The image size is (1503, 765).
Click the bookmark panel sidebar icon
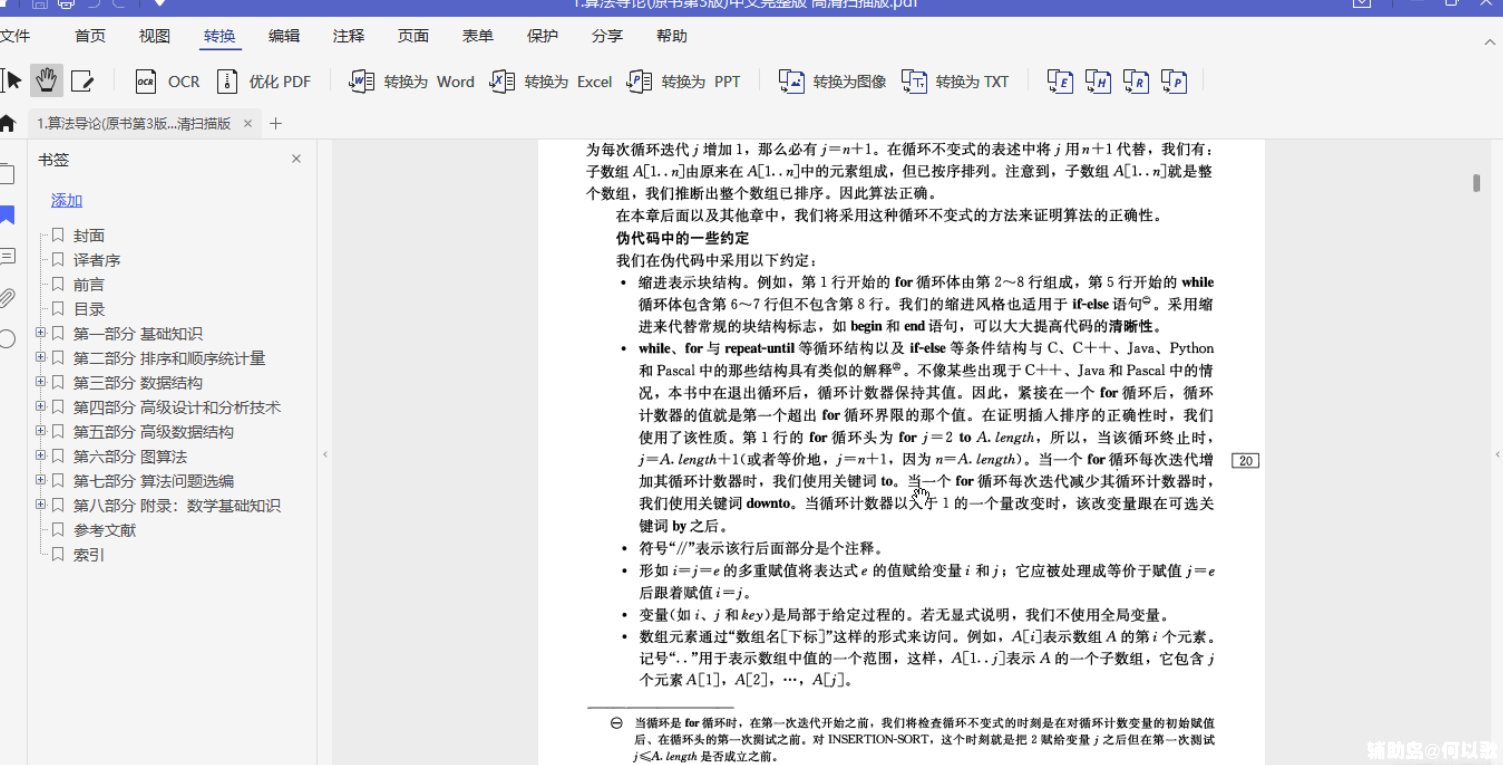pyautogui.click(x=7, y=215)
